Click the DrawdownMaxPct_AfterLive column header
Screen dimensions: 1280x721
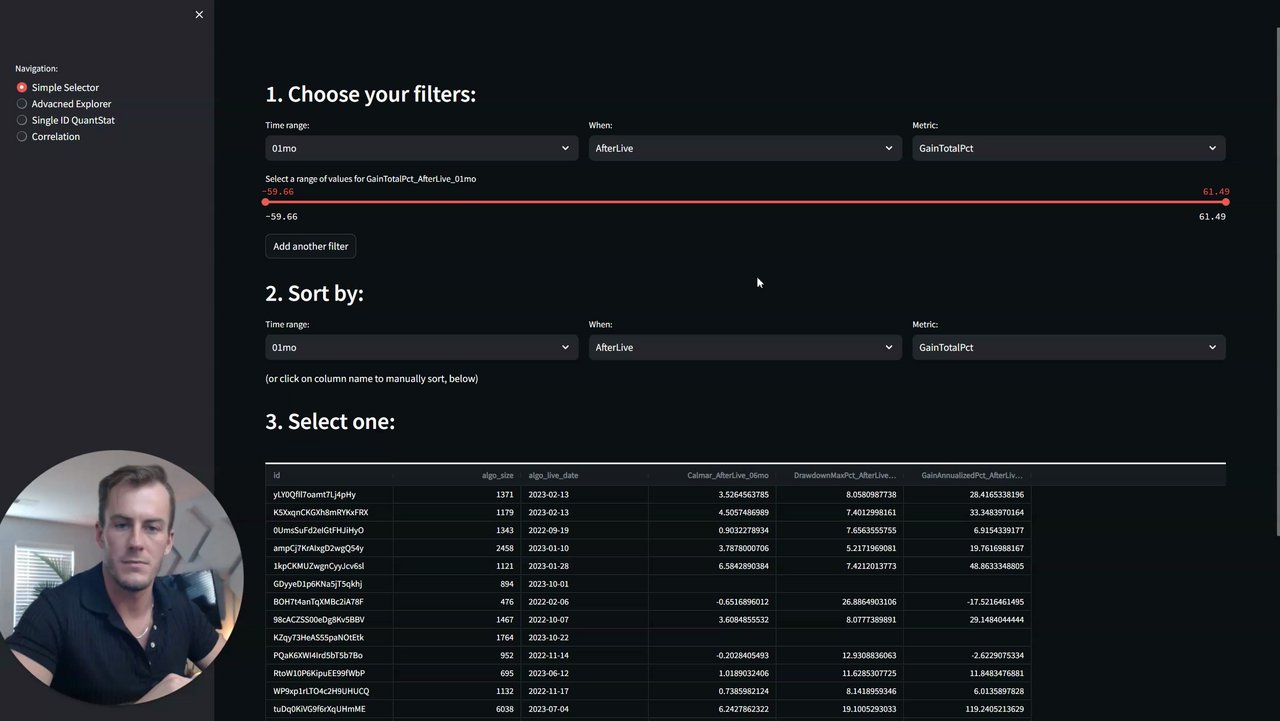[845, 475]
